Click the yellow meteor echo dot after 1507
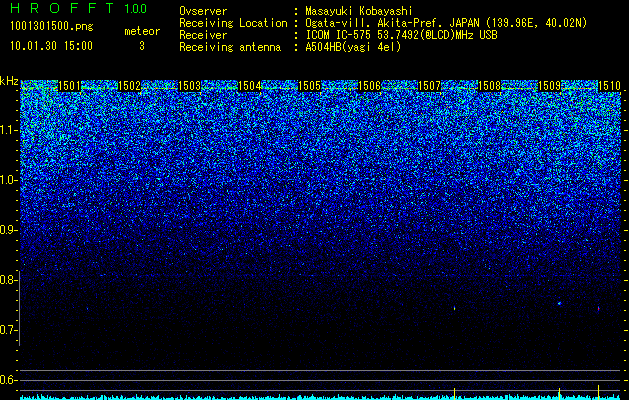 point(454,309)
